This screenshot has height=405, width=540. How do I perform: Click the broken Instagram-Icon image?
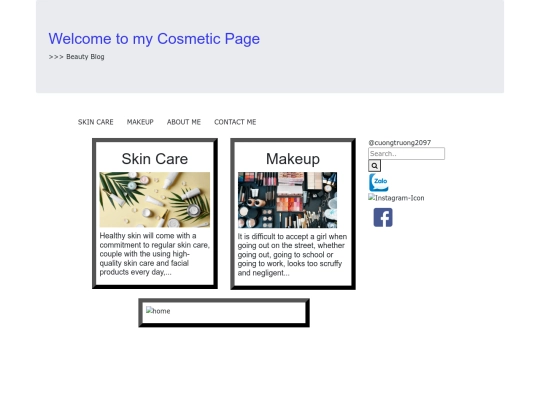click(x=396, y=198)
